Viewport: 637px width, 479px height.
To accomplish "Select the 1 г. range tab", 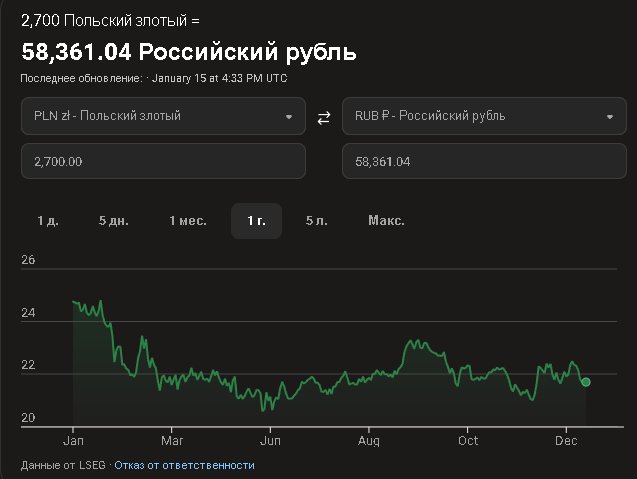I will (256, 221).
